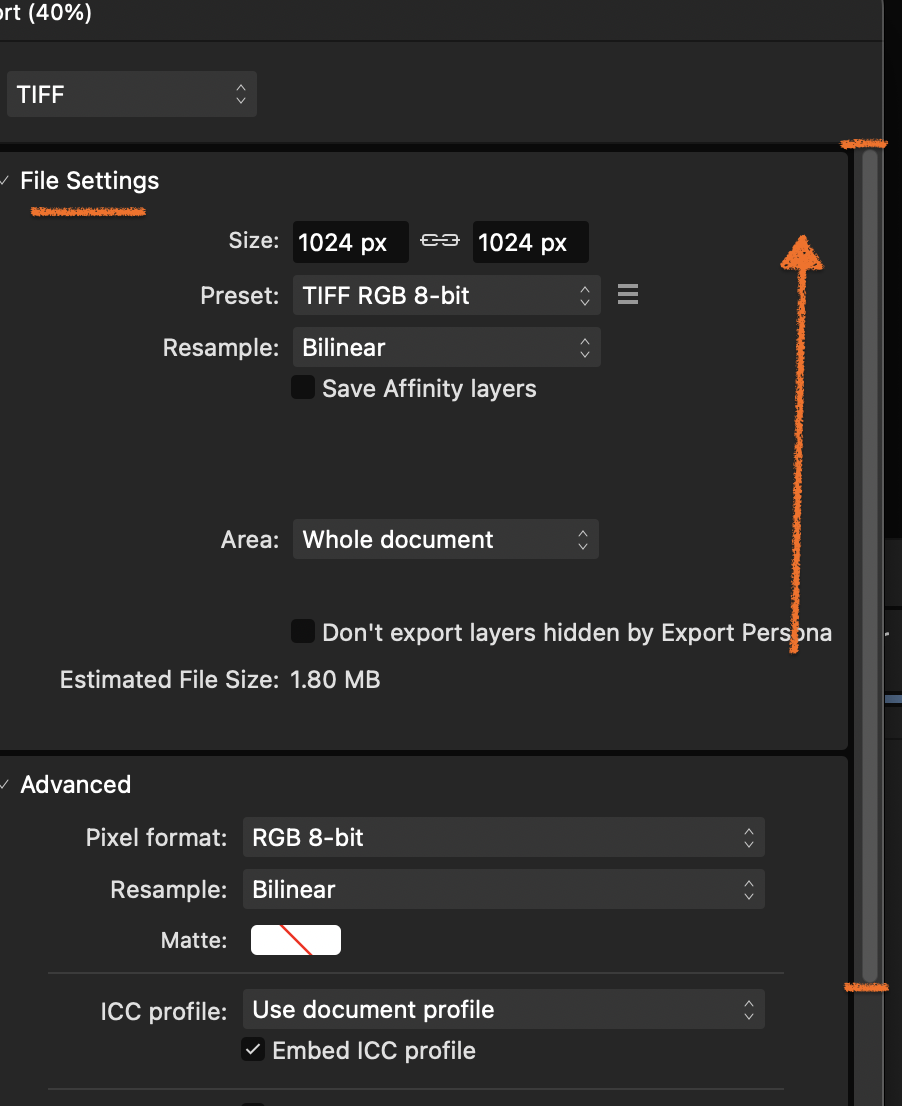The image size is (902, 1106).
Task: Open the File Settings Resample Bilinear dropdown
Action: [x=446, y=347]
